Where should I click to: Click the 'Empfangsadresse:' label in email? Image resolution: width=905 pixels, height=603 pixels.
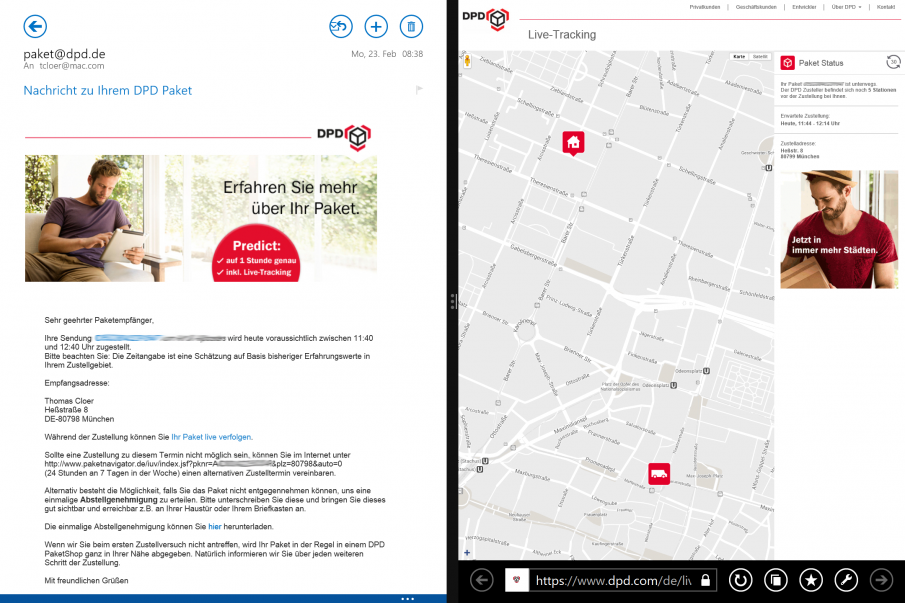click(77, 383)
